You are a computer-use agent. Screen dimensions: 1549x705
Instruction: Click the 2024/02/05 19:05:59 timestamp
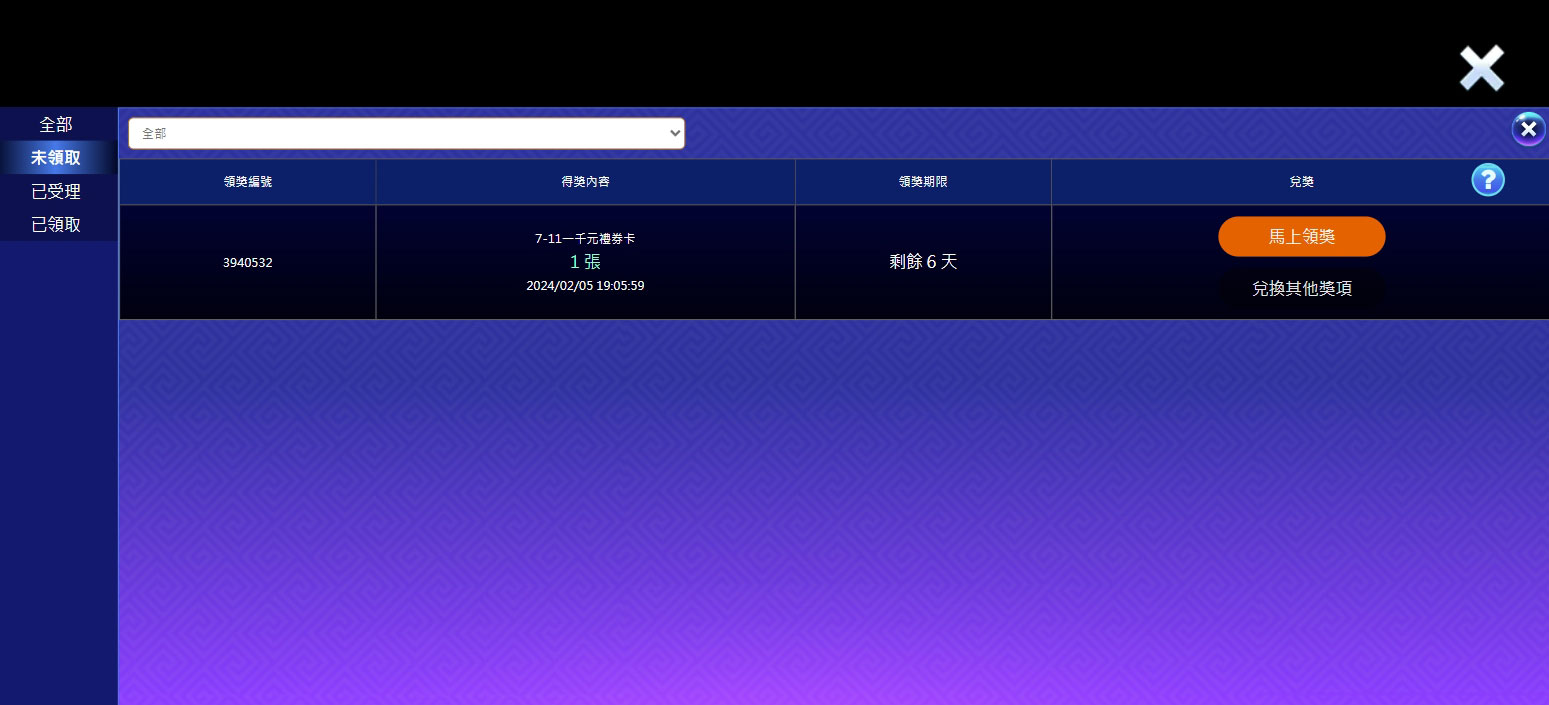click(x=585, y=286)
